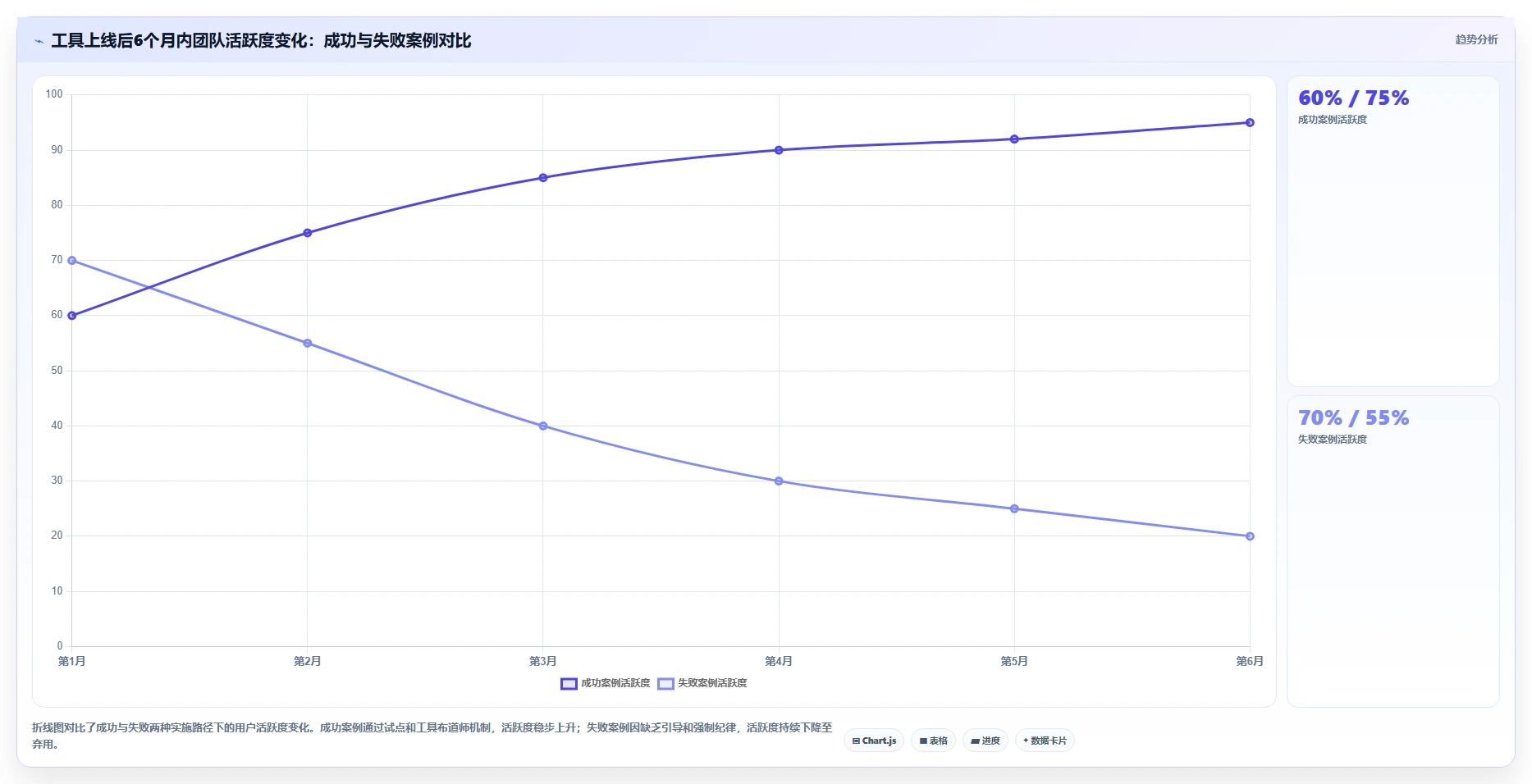Toggle the 成功案例活跃度 legend item

tap(606, 683)
